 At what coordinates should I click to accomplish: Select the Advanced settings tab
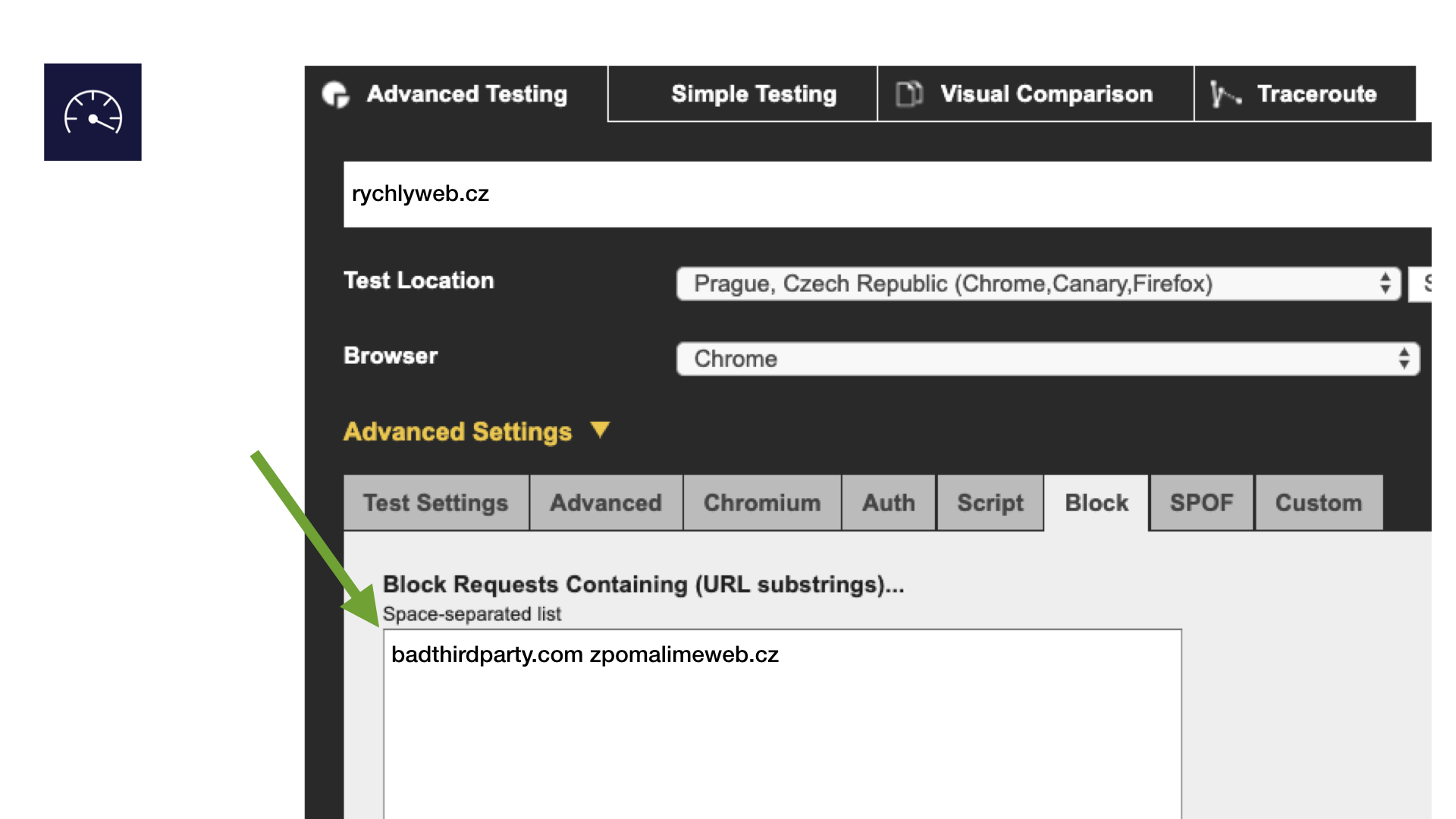pos(605,503)
